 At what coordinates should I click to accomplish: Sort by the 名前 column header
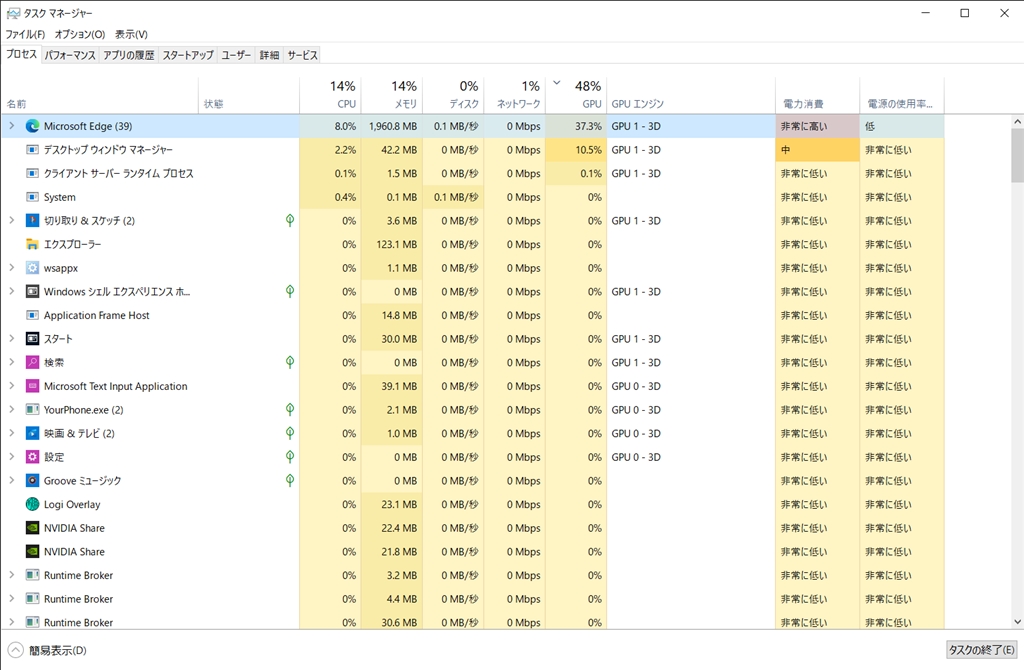click(99, 95)
